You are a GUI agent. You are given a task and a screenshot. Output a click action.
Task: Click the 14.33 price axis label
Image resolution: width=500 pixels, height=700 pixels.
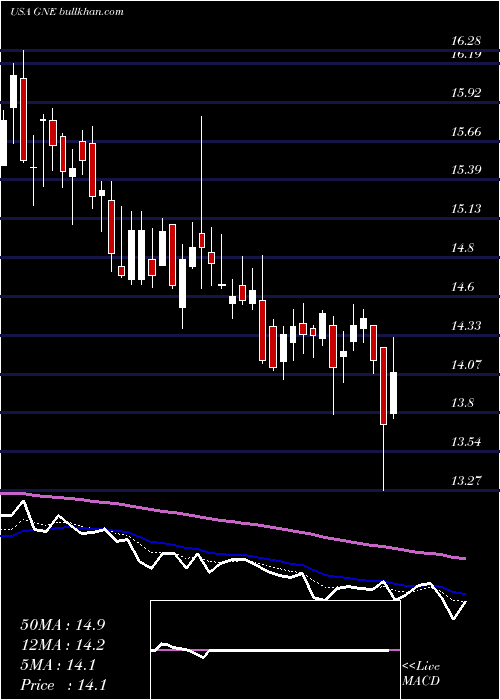tap(466, 325)
